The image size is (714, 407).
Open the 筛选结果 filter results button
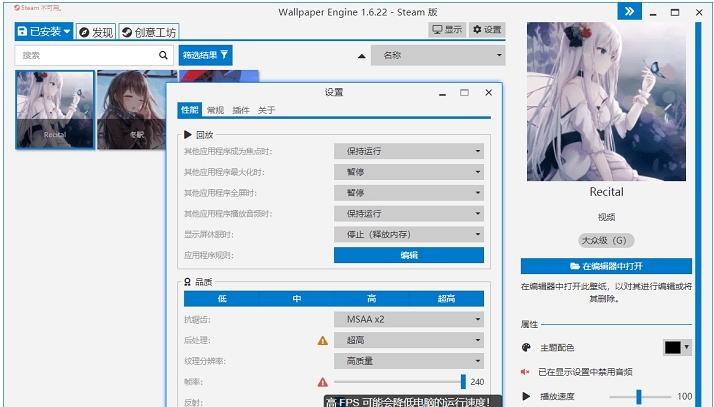click(205, 55)
